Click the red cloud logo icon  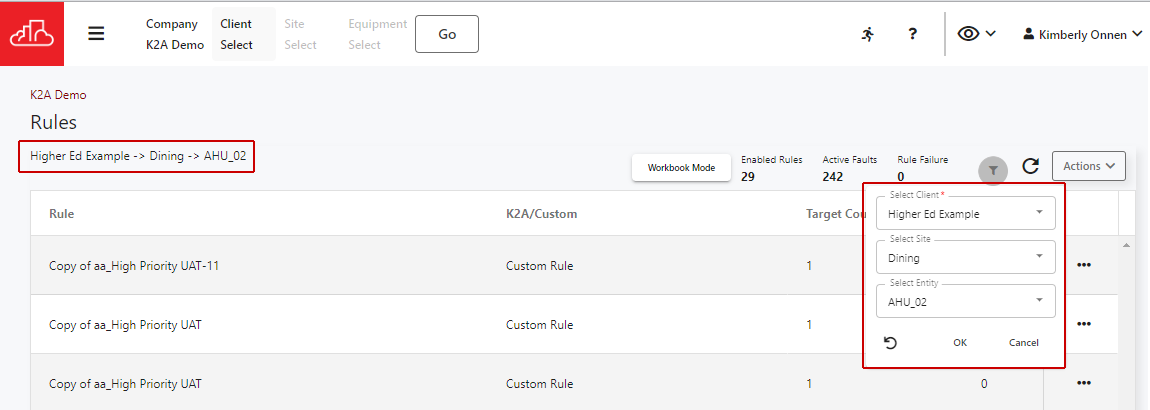pos(32,34)
